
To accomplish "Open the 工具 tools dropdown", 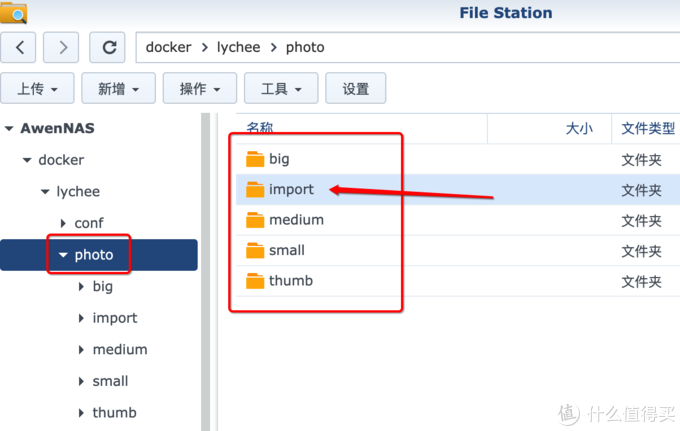I will (282, 89).
